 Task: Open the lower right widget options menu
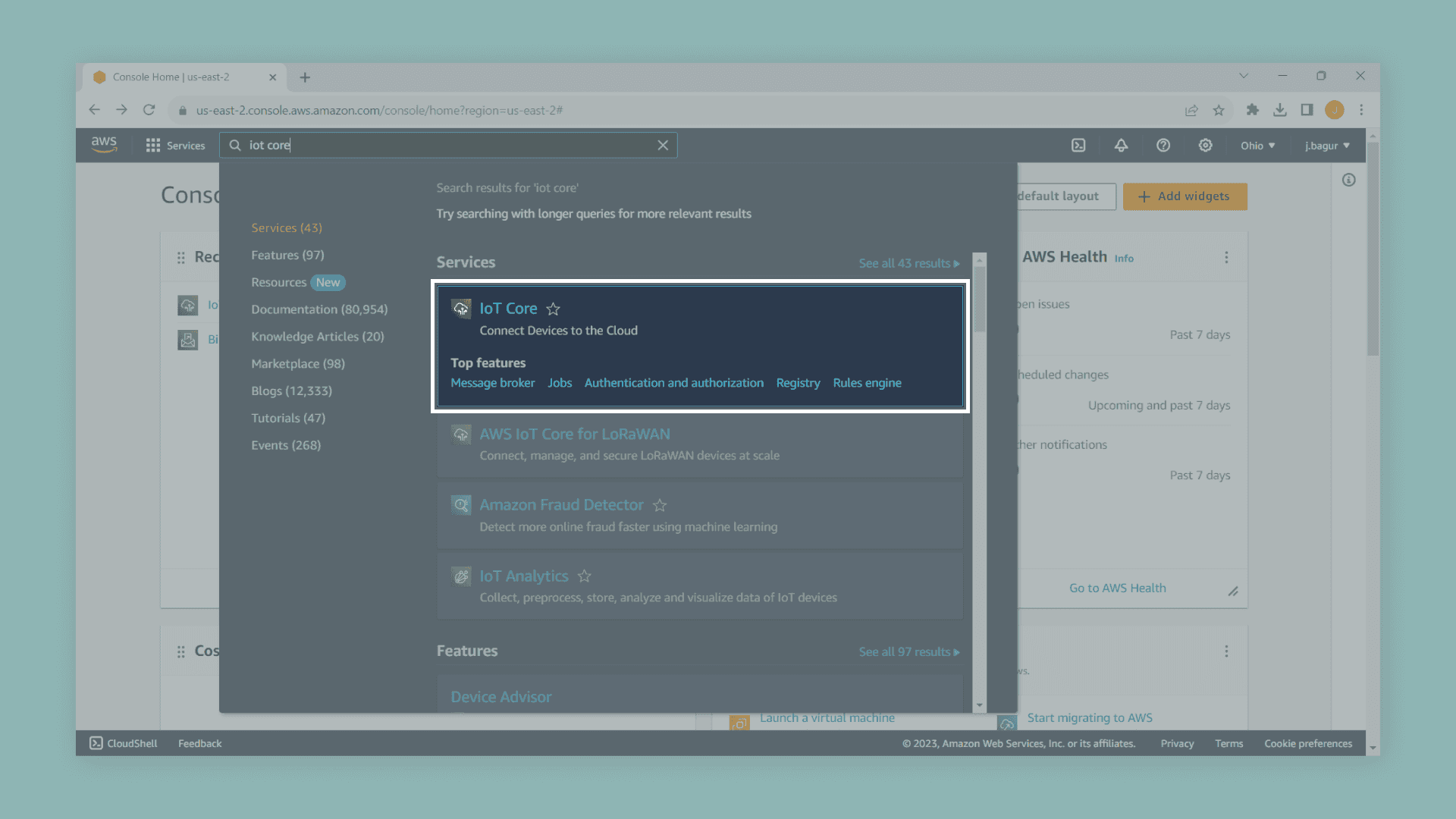(1226, 651)
